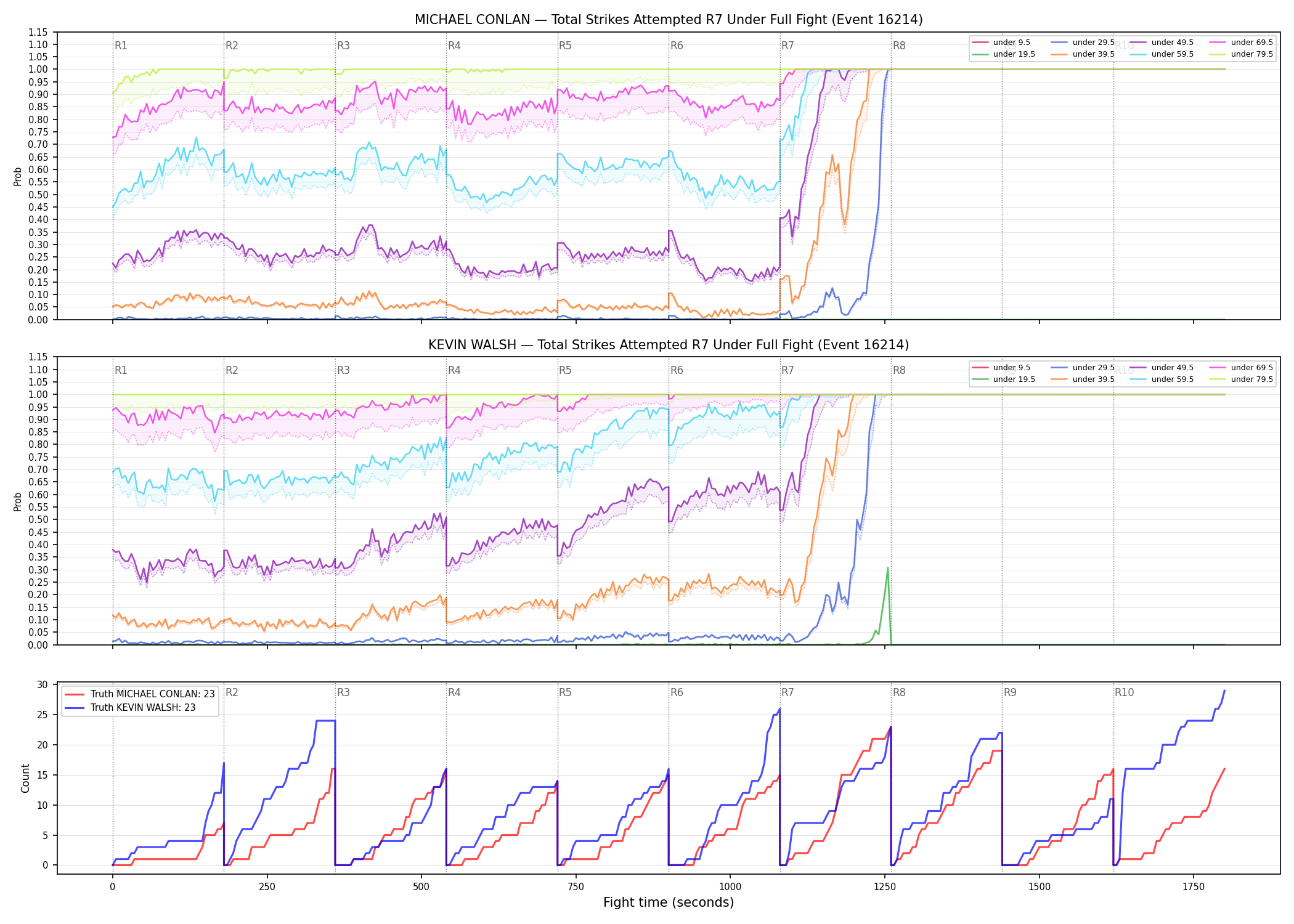Click the R1 round marker in Conlan chart
The image size is (1294, 924).
121,46
